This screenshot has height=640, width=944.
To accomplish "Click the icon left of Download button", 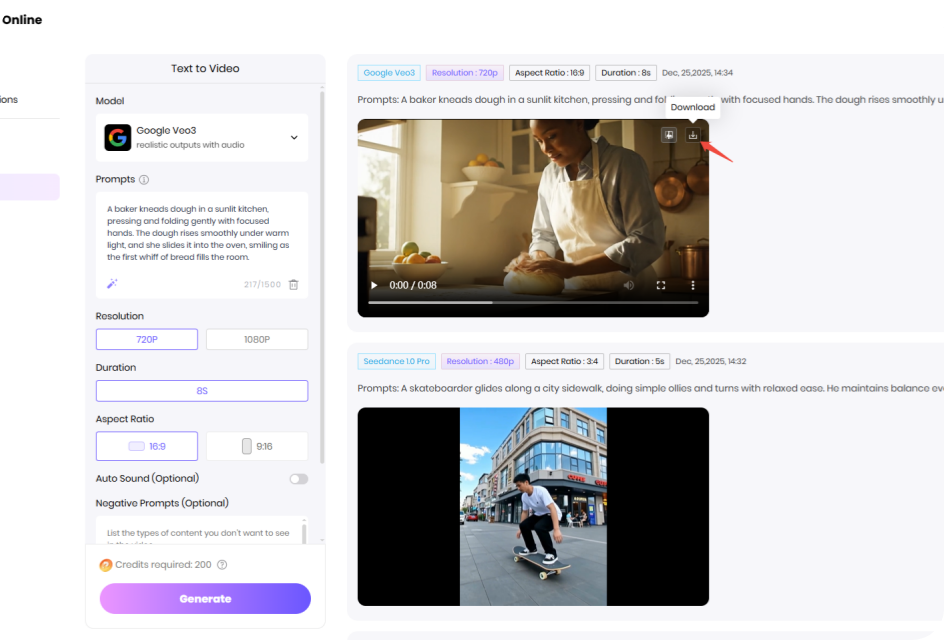I will pyautogui.click(x=670, y=135).
